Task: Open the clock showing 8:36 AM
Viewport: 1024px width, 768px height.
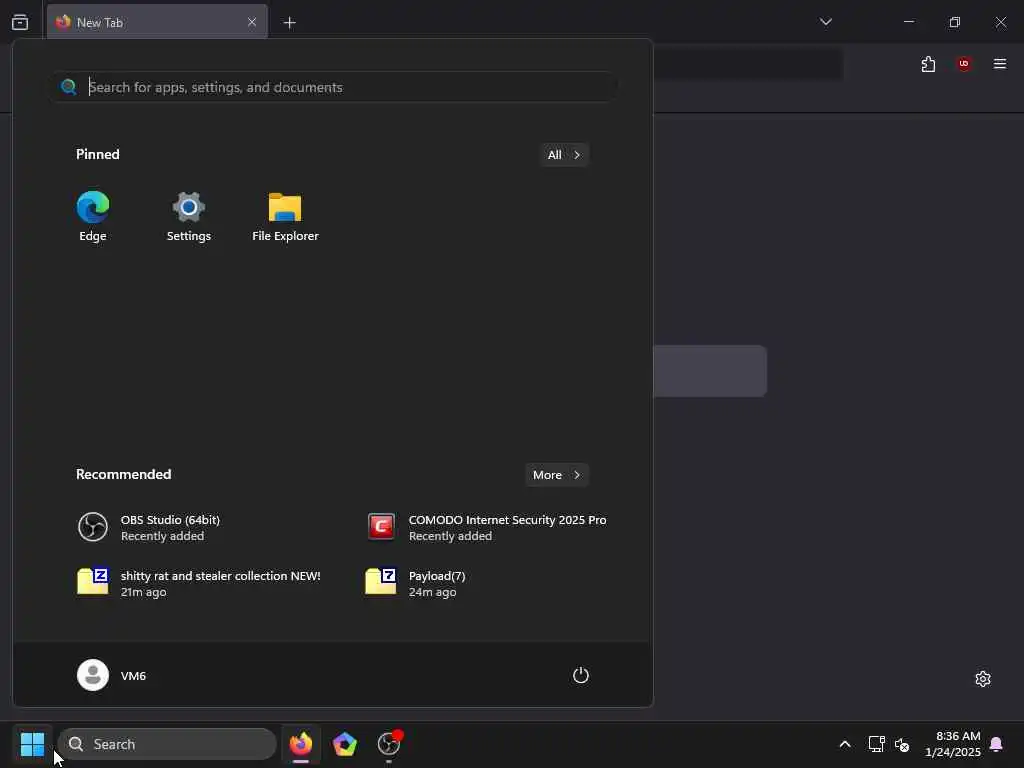Action: click(x=953, y=744)
